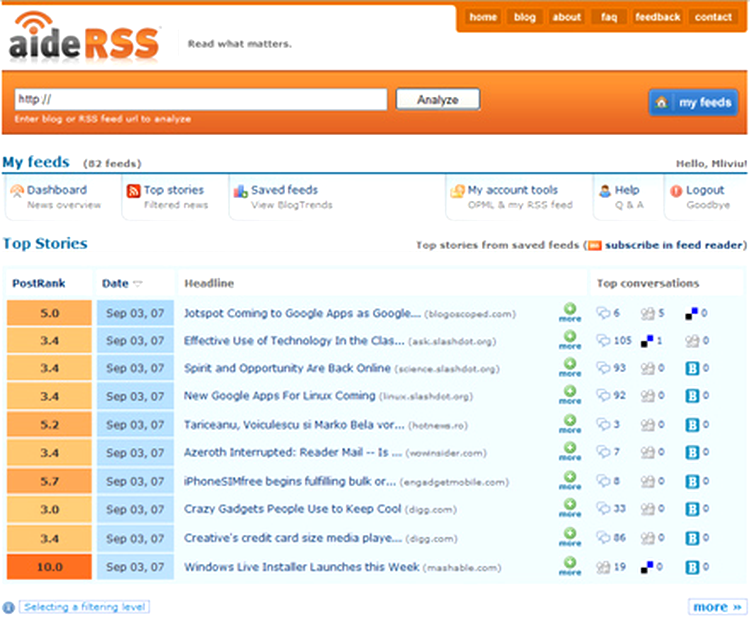Image resolution: width=750 pixels, height=624 pixels.
Task: Open Jotspot Coming to Google Apps headline
Action: 302,313
